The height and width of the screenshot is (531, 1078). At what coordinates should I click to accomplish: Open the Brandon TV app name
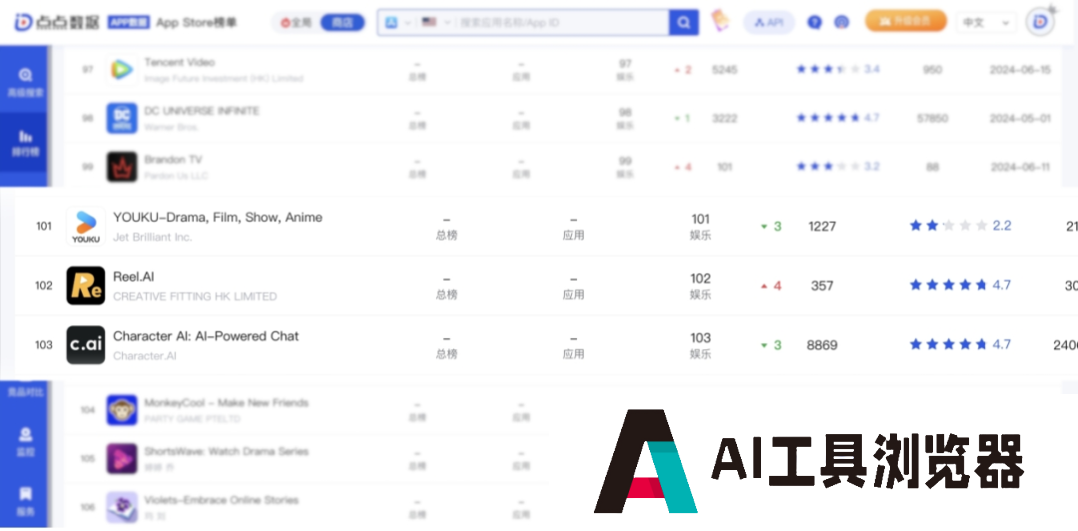pyautogui.click(x=173, y=160)
